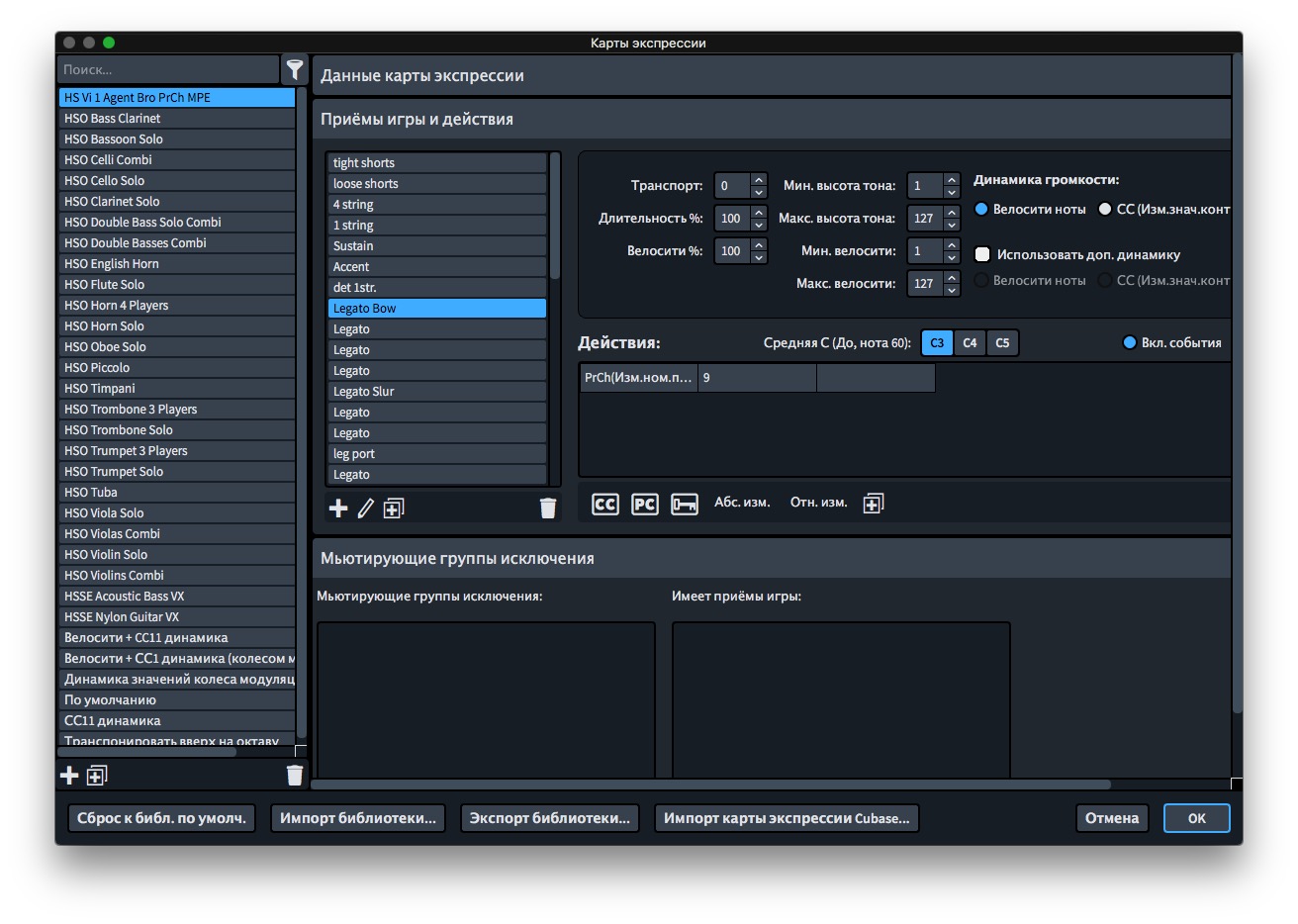
Task: Click the Длительность % value field
Action: [x=732, y=218]
